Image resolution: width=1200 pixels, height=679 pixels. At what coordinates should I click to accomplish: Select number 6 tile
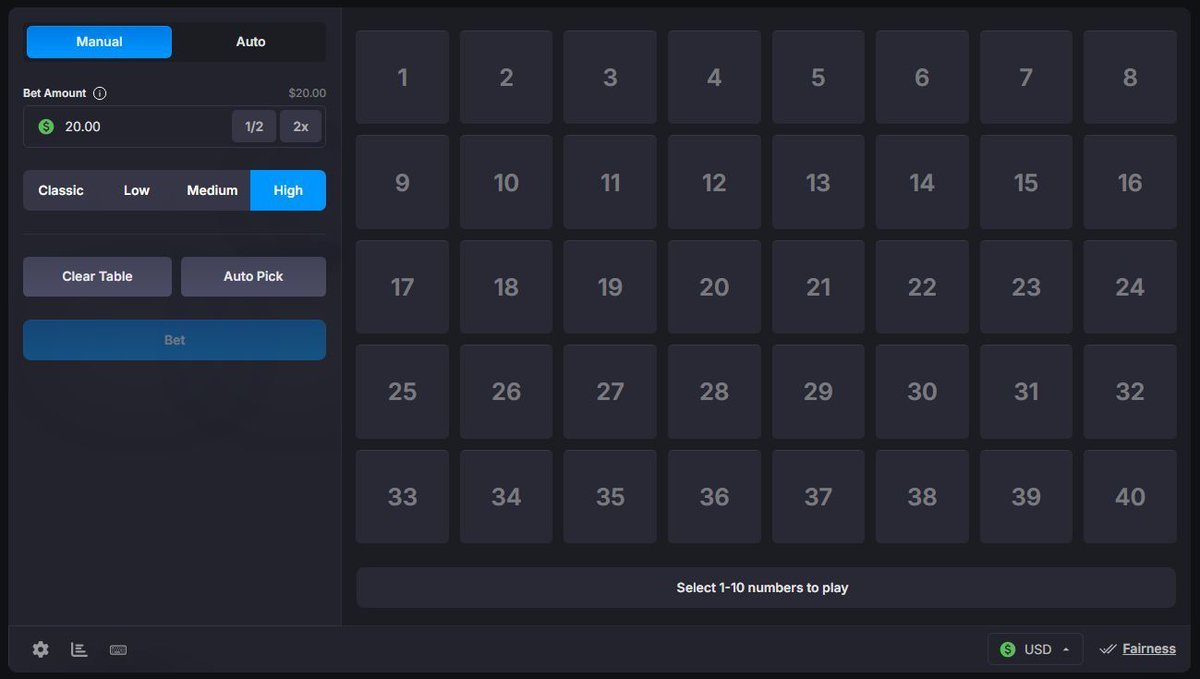pos(922,77)
